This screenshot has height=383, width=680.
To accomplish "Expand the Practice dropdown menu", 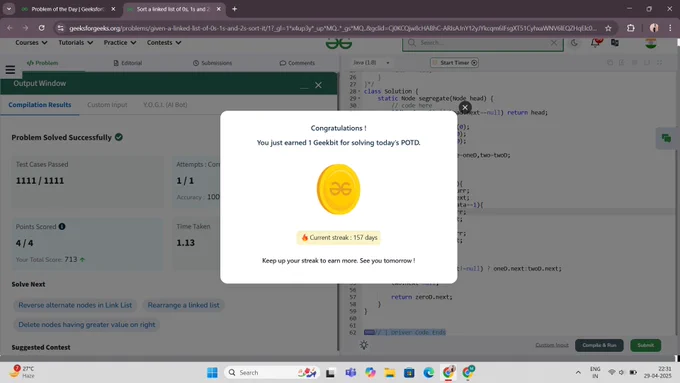I will click(120, 43).
